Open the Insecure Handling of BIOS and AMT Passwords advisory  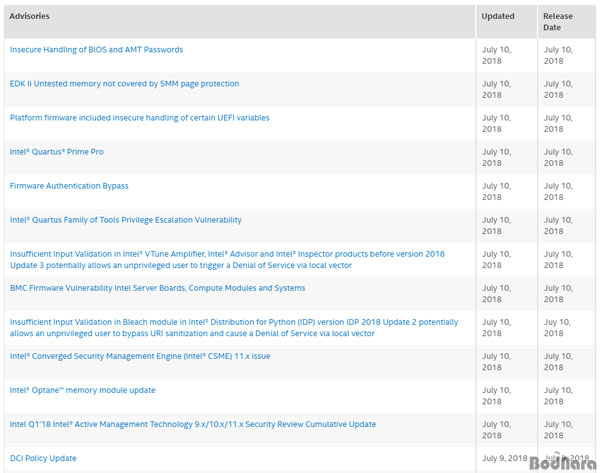[96, 50]
